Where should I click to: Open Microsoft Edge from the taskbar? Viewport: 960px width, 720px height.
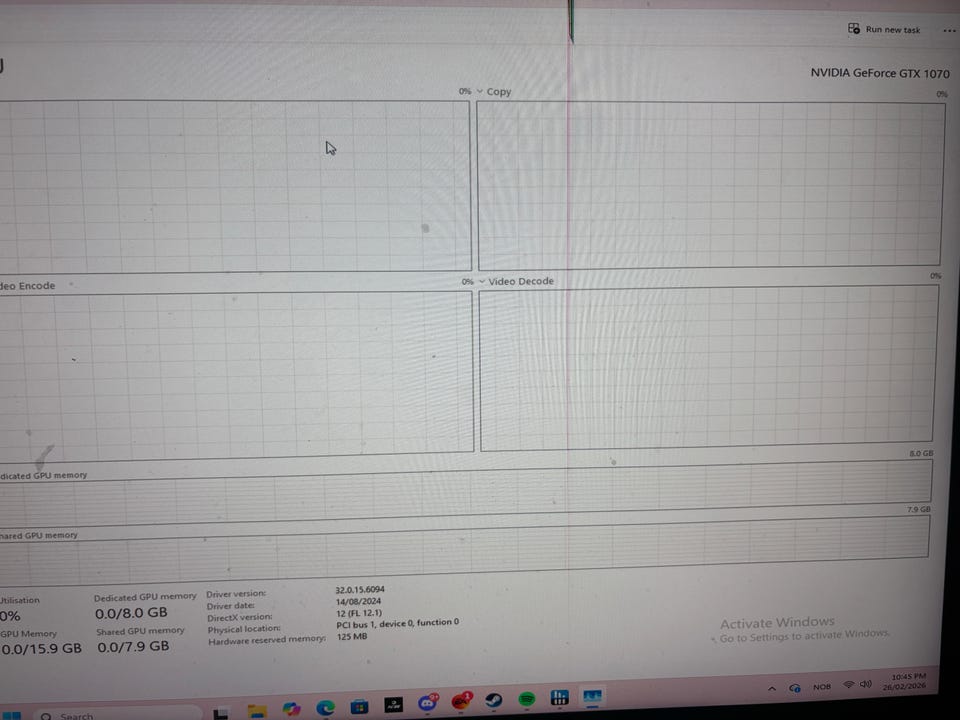coord(326,708)
